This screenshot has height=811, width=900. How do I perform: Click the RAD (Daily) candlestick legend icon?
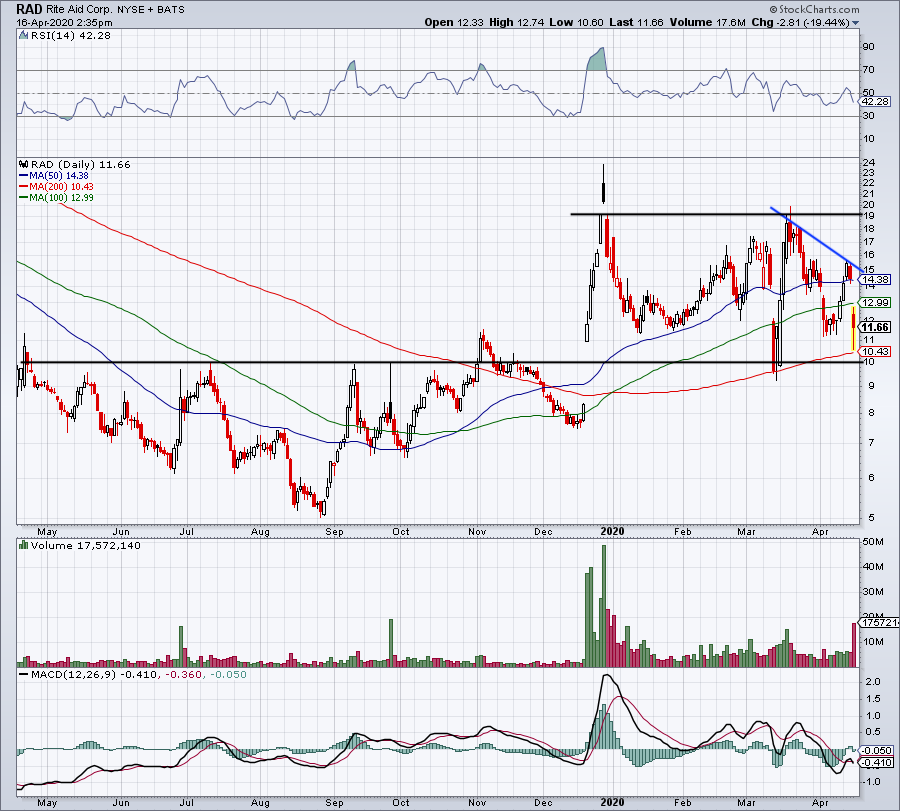24,164
